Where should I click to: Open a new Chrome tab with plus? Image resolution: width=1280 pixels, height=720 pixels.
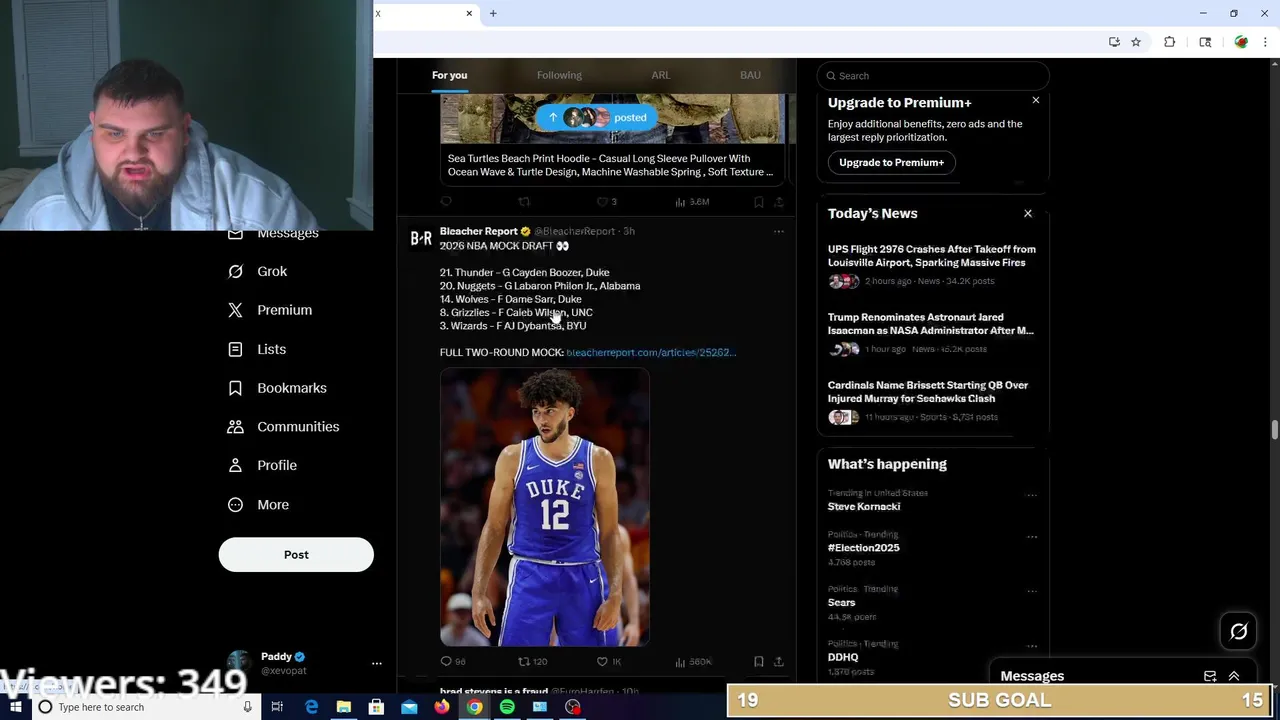[x=493, y=13]
